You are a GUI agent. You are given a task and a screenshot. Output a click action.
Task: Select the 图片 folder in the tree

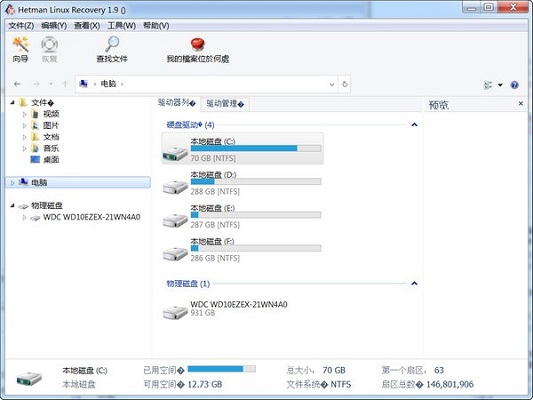coord(51,125)
